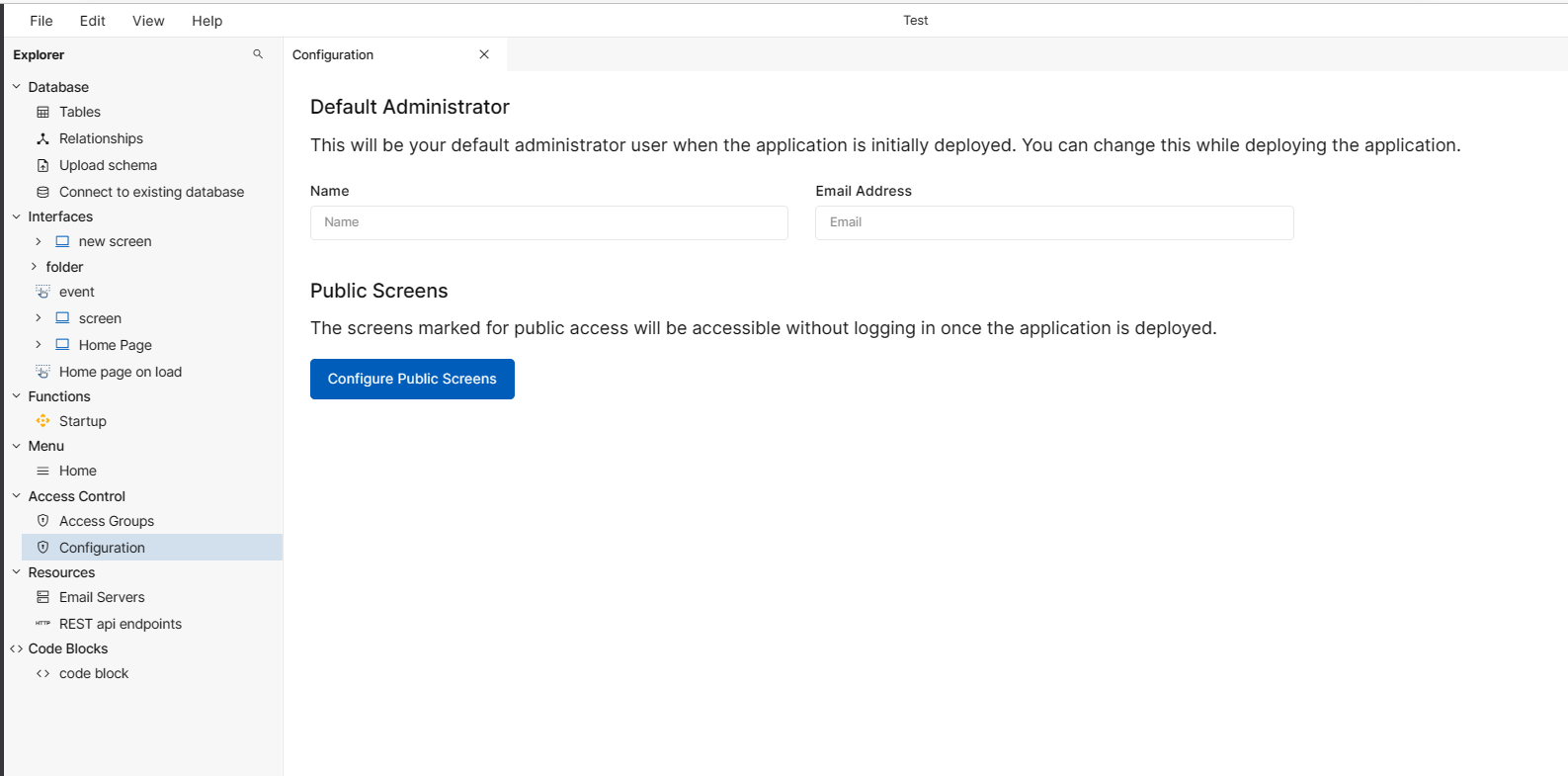Close the Configuration tab
The height and width of the screenshot is (776, 1568).
coord(484,54)
